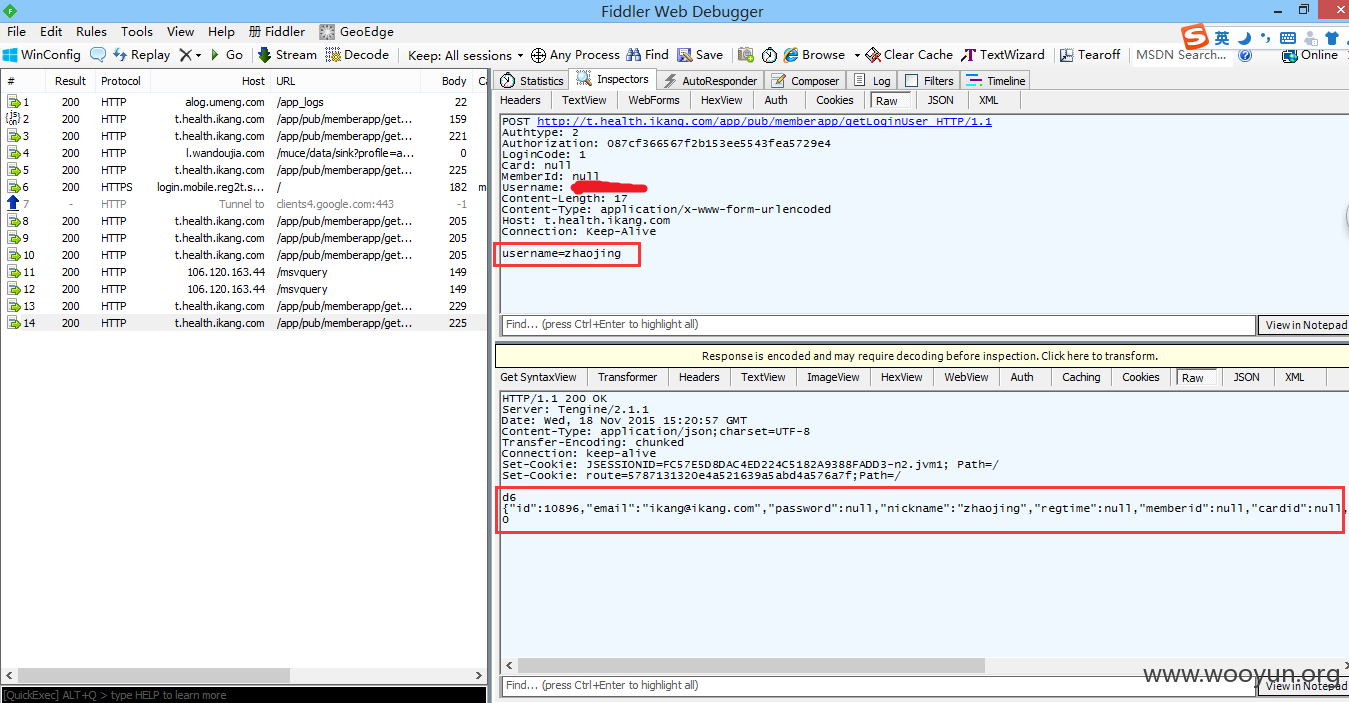Open the Filters tab
The height and width of the screenshot is (703, 1349).
pyautogui.click(x=929, y=81)
